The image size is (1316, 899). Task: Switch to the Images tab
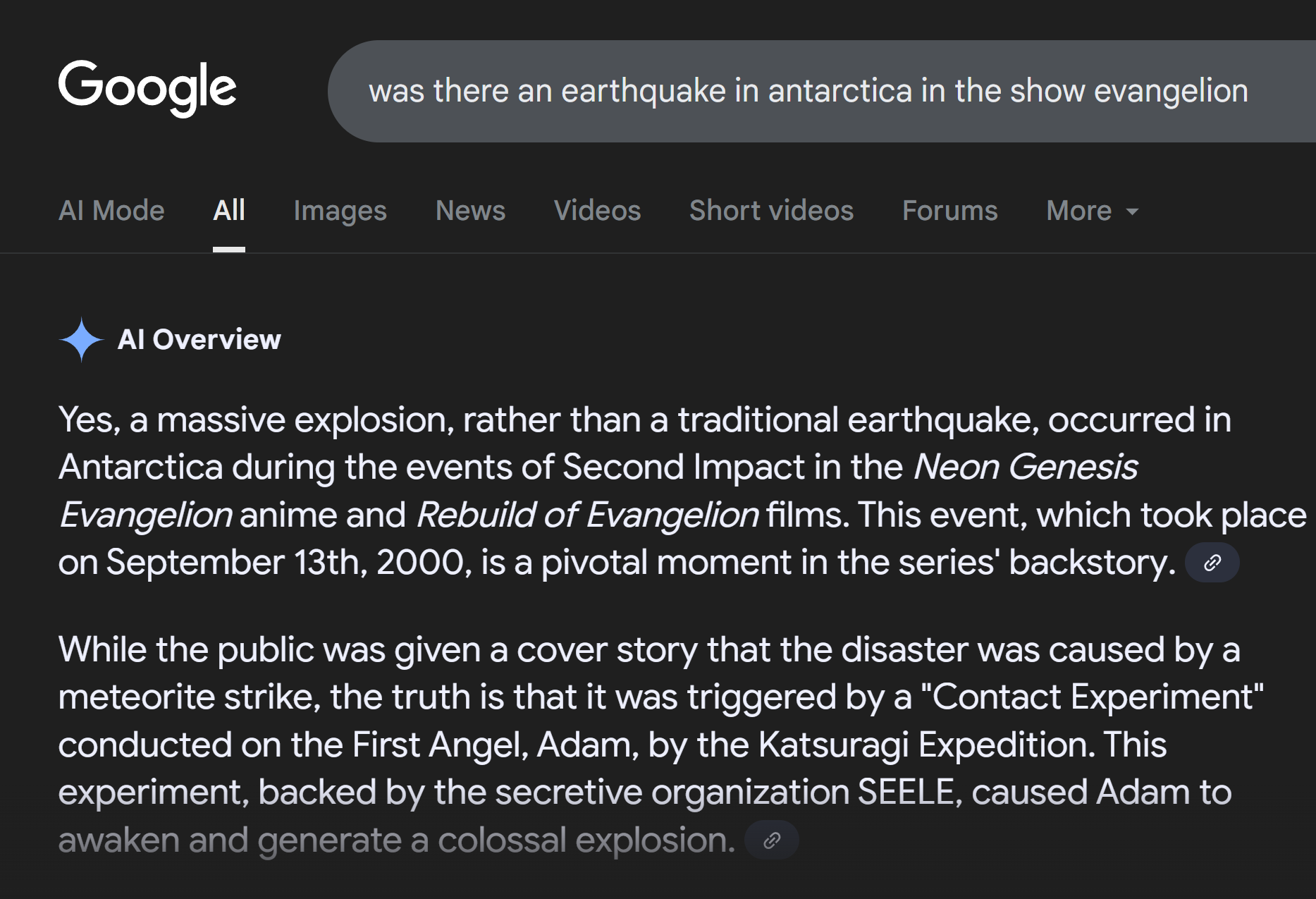pos(340,210)
